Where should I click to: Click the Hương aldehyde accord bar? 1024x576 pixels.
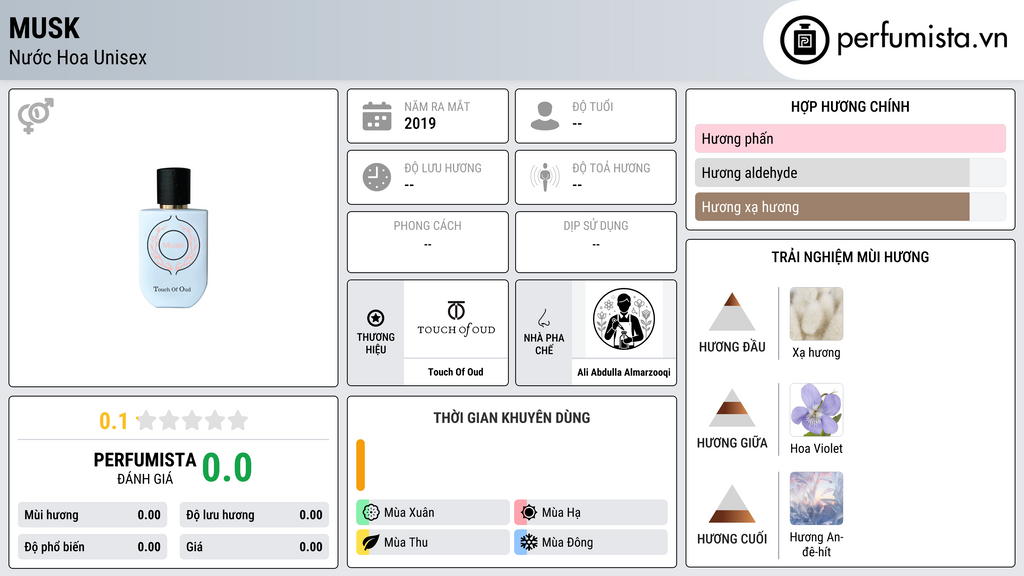tap(850, 172)
